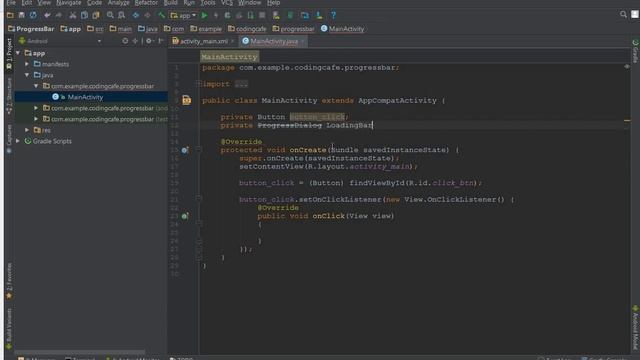The height and width of the screenshot is (360, 640).
Task: Toggle the 2: Favorites tool window
Action: (9, 280)
